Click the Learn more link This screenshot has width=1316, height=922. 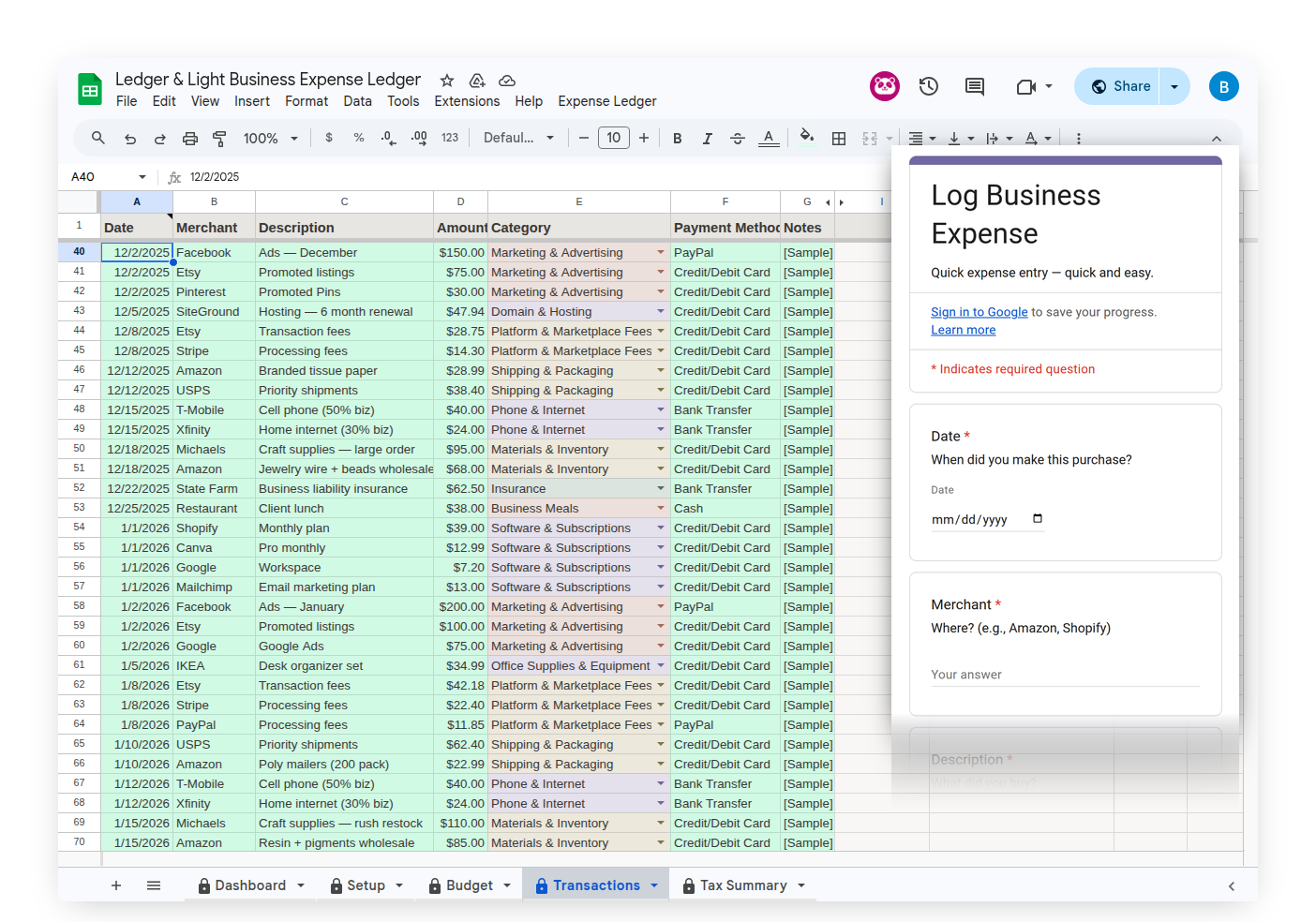(x=964, y=330)
